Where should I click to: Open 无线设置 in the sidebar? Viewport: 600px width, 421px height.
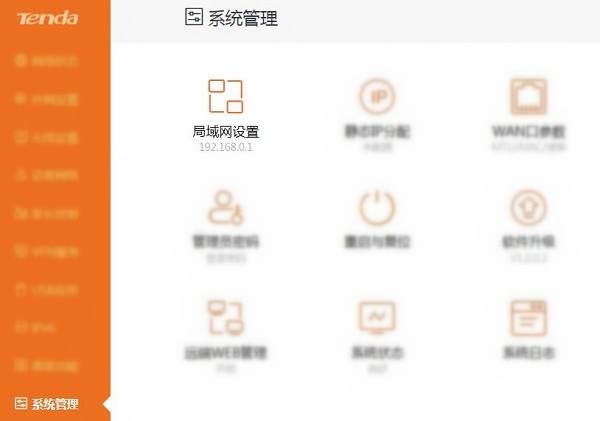click(x=54, y=137)
